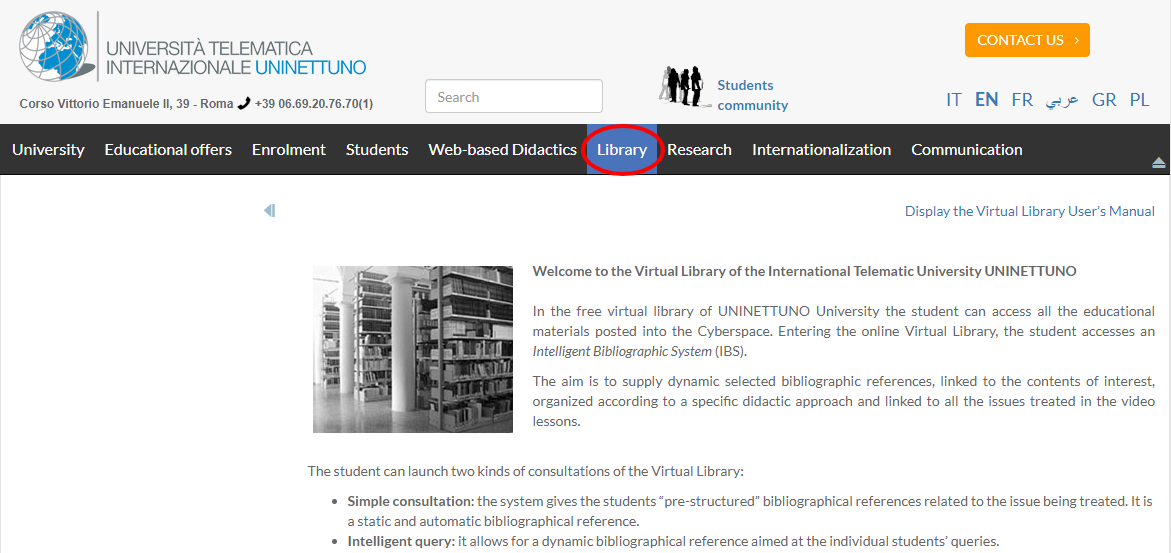Collapse the sidebar with the left arrow icon

269,211
